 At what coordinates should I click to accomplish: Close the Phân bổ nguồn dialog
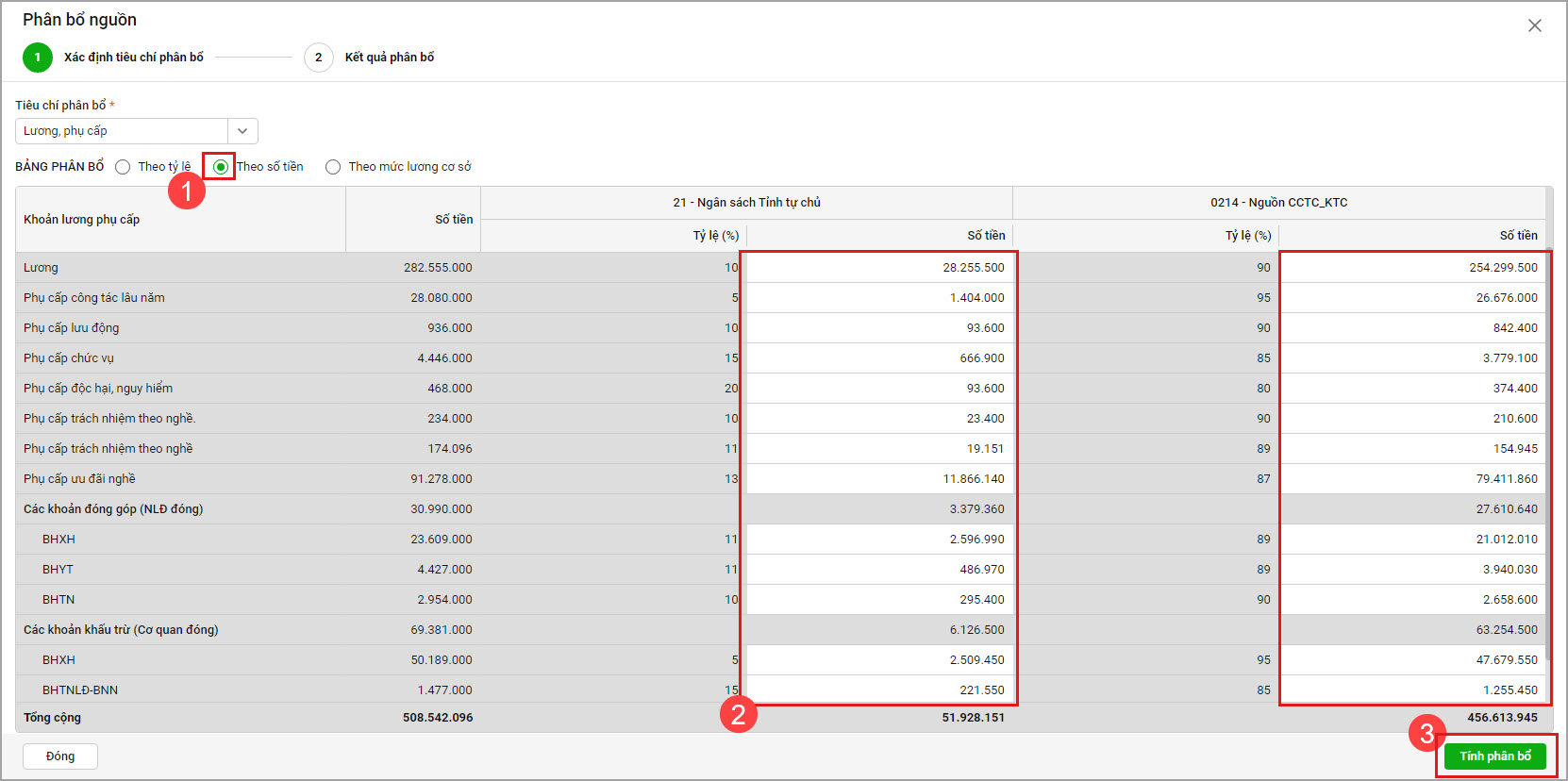pos(1534,25)
